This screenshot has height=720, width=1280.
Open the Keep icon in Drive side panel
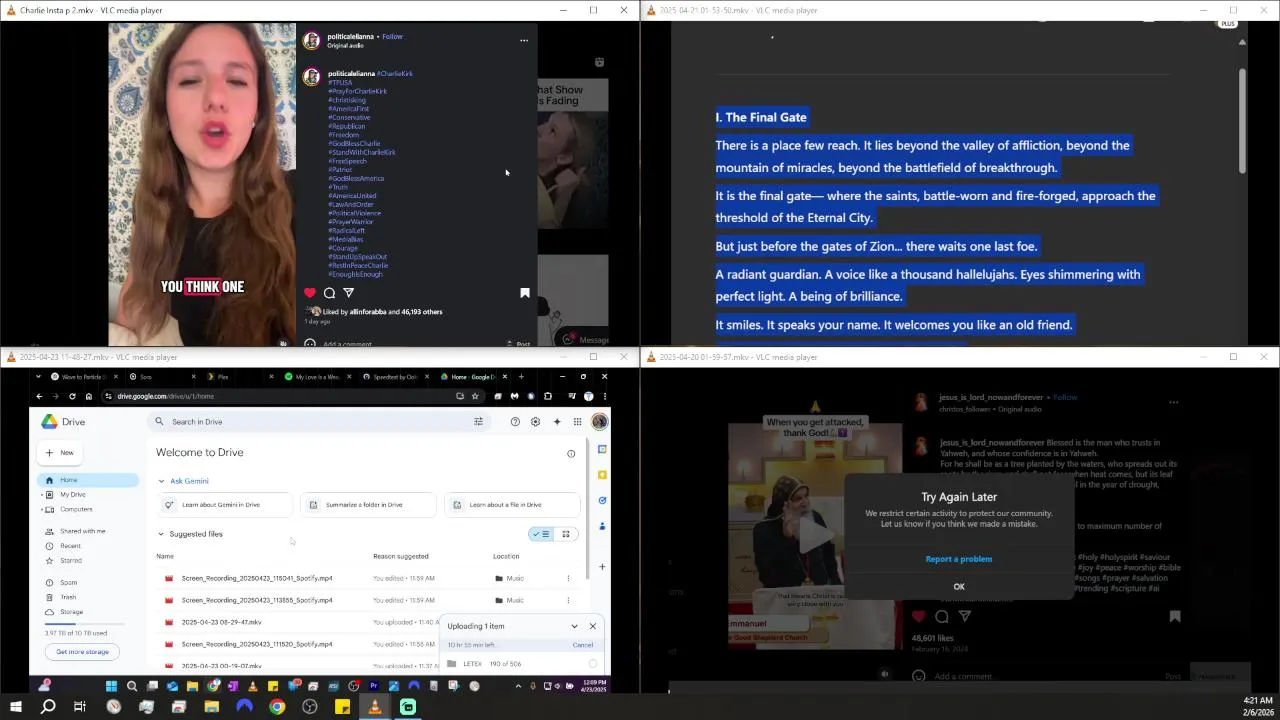[x=602, y=474]
